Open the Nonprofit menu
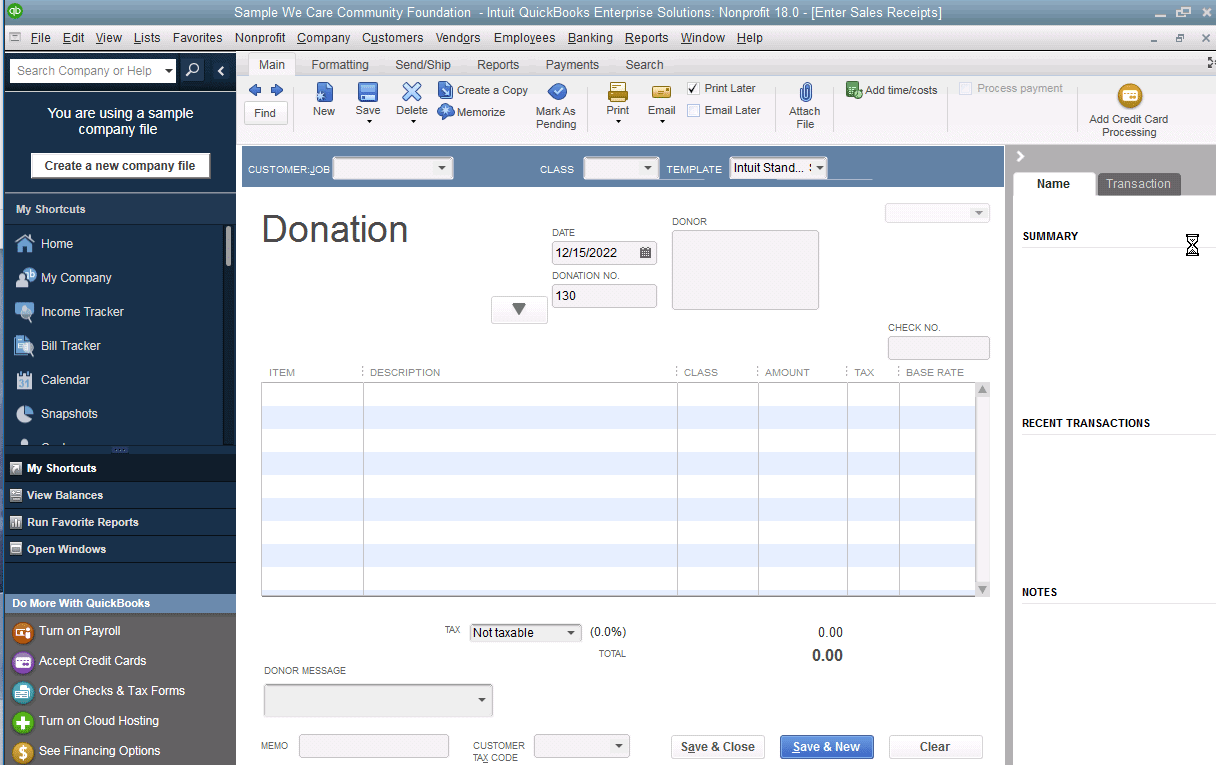 (x=260, y=38)
